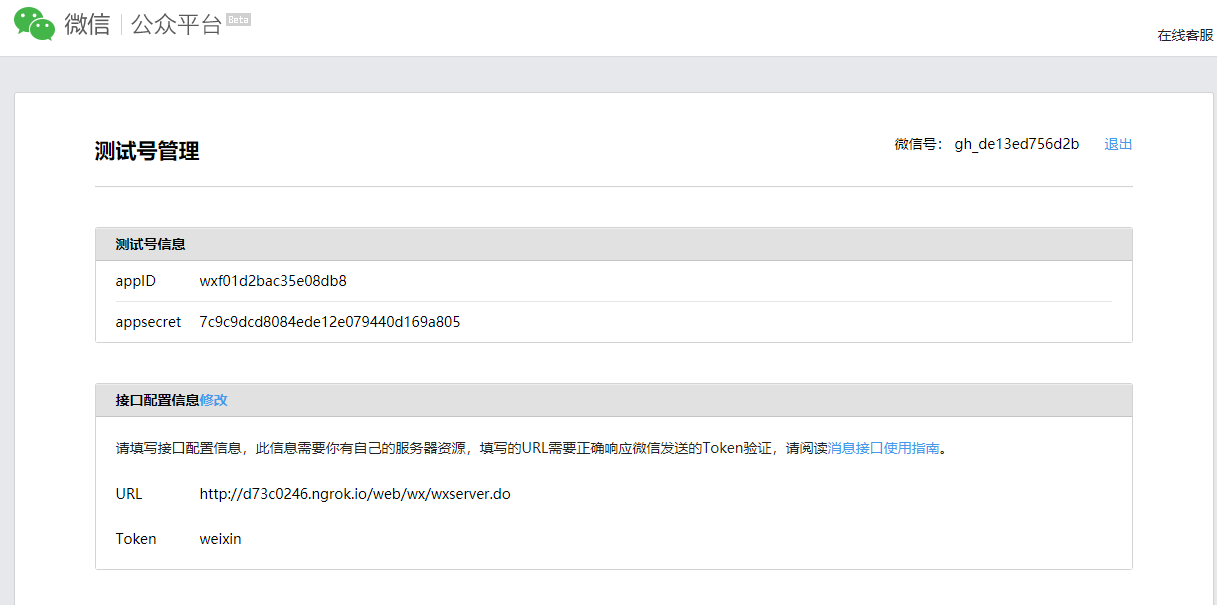This screenshot has width=1217, height=605.
Task: Click 修改 to edit interface configuration
Action: tap(214, 400)
